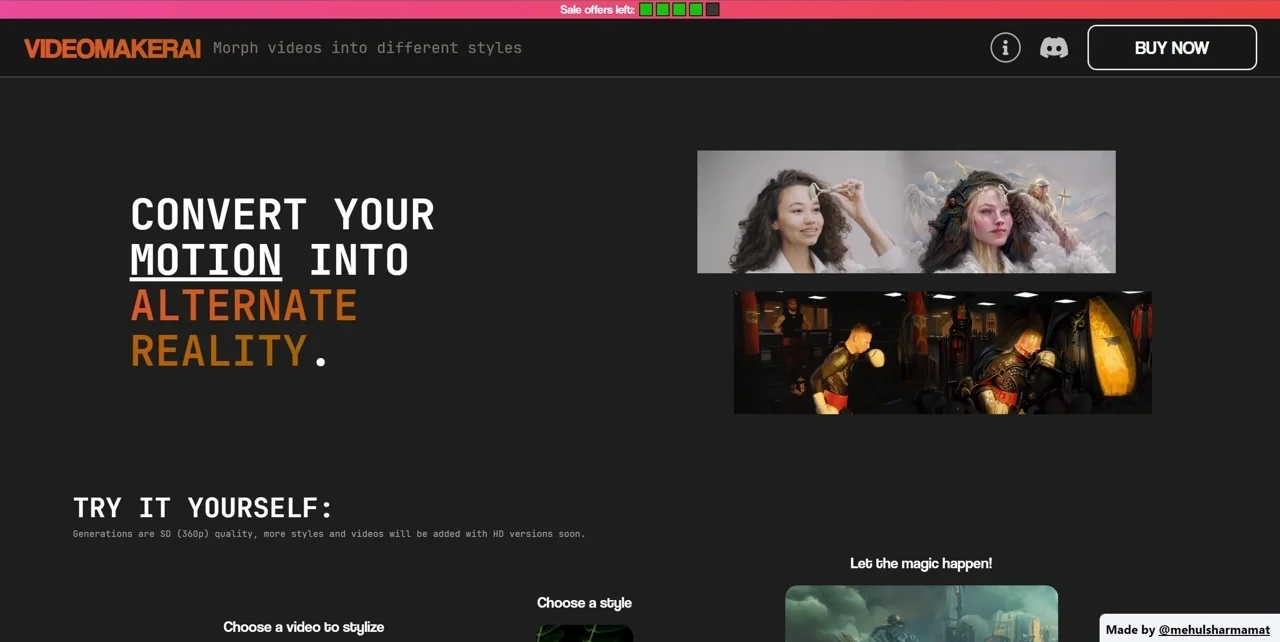Click the 'Morph videos into different styles' tagline
The image size is (1280, 642).
(x=367, y=47)
